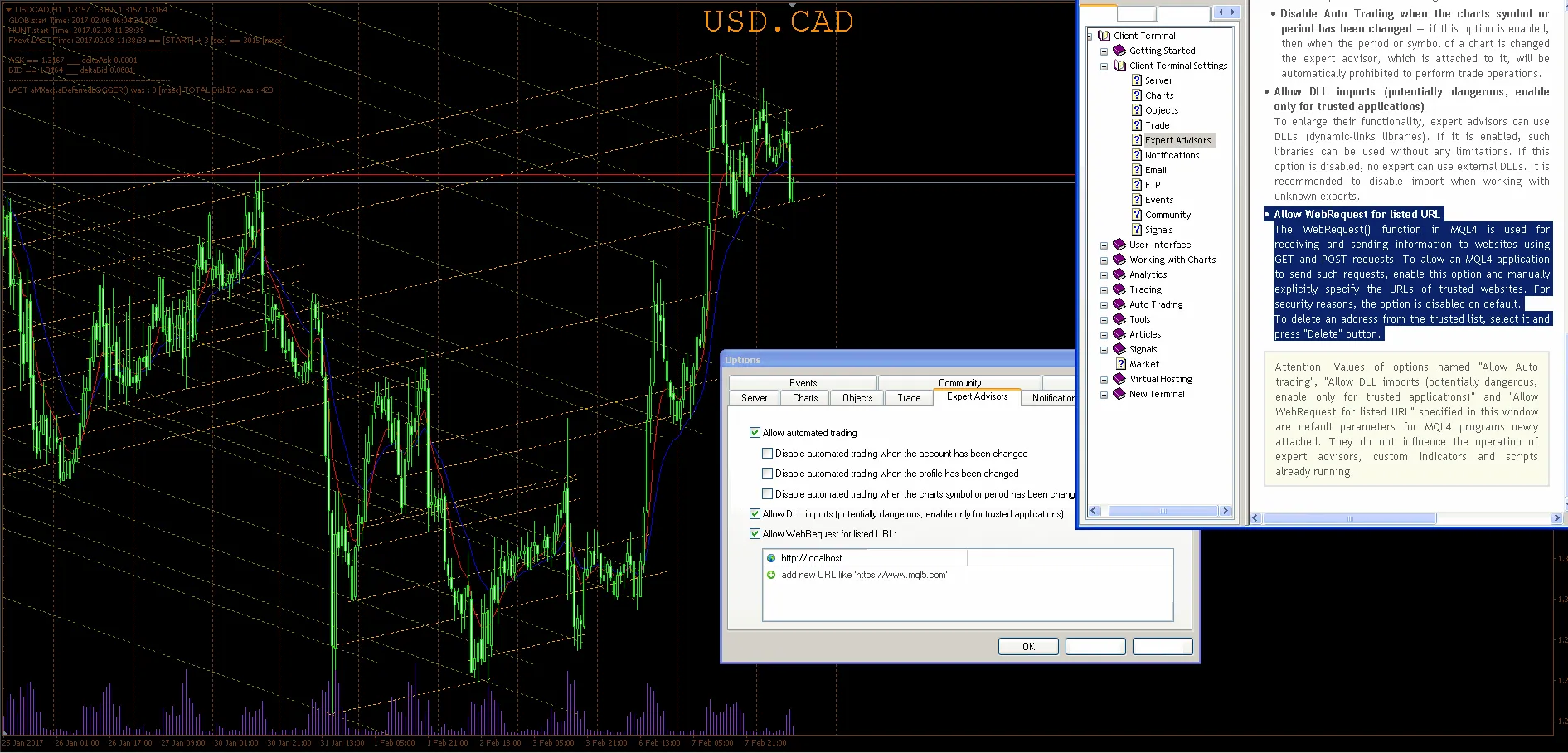Click the Virtual Hosting book icon
The width and height of the screenshot is (1568, 753).
(x=1119, y=379)
